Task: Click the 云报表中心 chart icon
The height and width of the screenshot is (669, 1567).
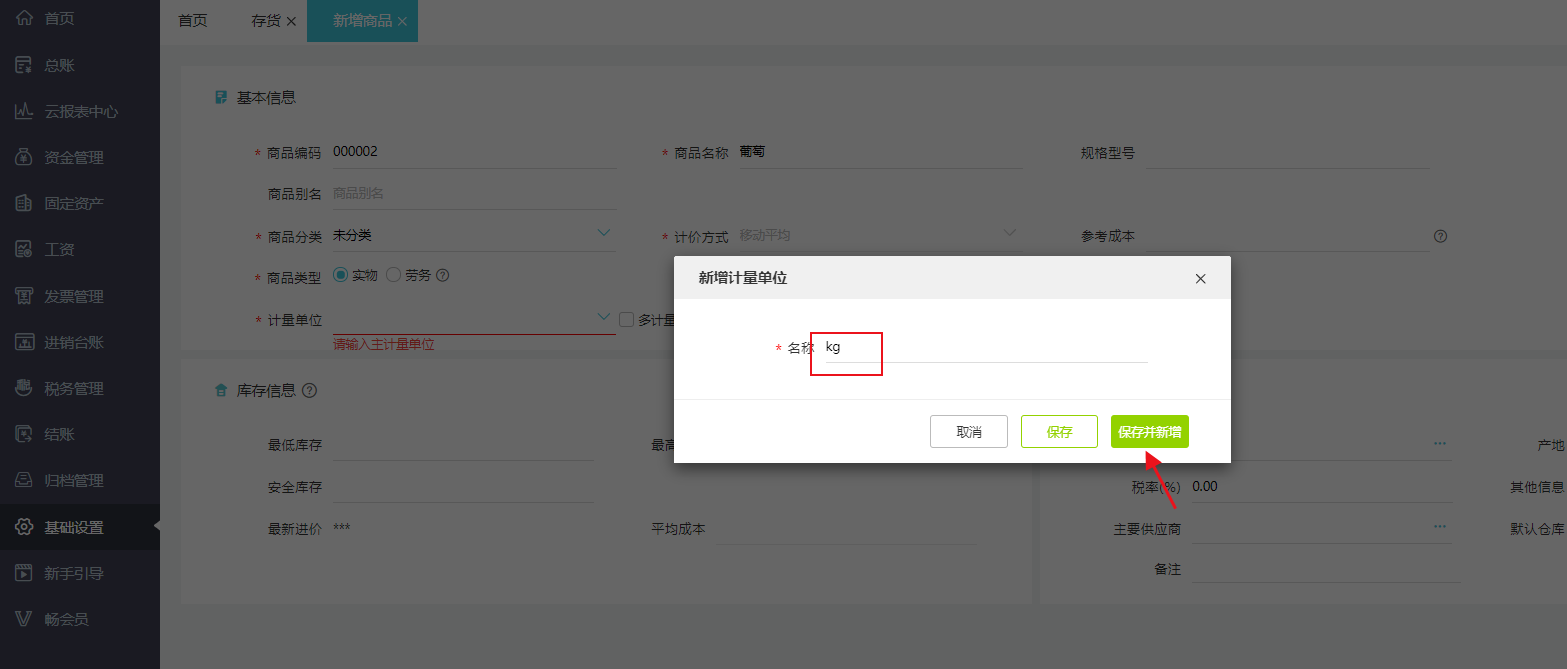Action: pos(25,111)
